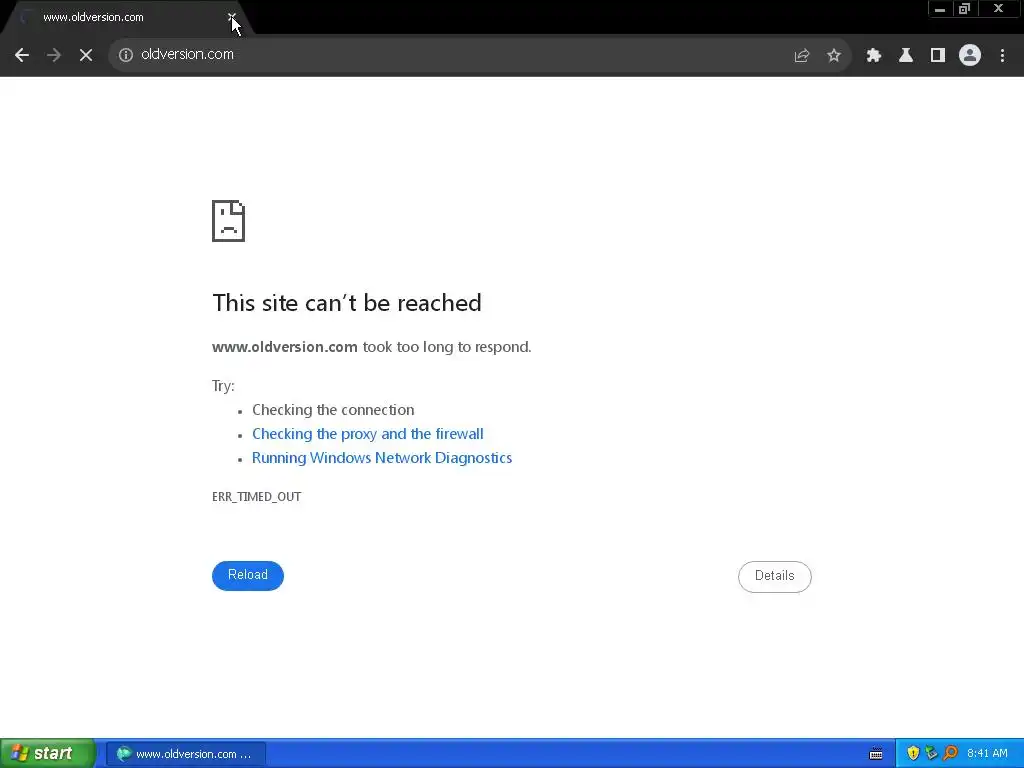This screenshot has width=1024, height=768.
Task: Open the Extensions puzzle icon
Action: pyautogui.click(x=874, y=56)
